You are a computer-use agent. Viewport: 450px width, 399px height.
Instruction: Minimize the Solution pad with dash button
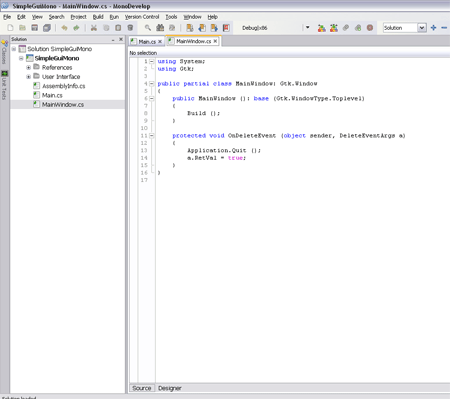pos(113,39)
